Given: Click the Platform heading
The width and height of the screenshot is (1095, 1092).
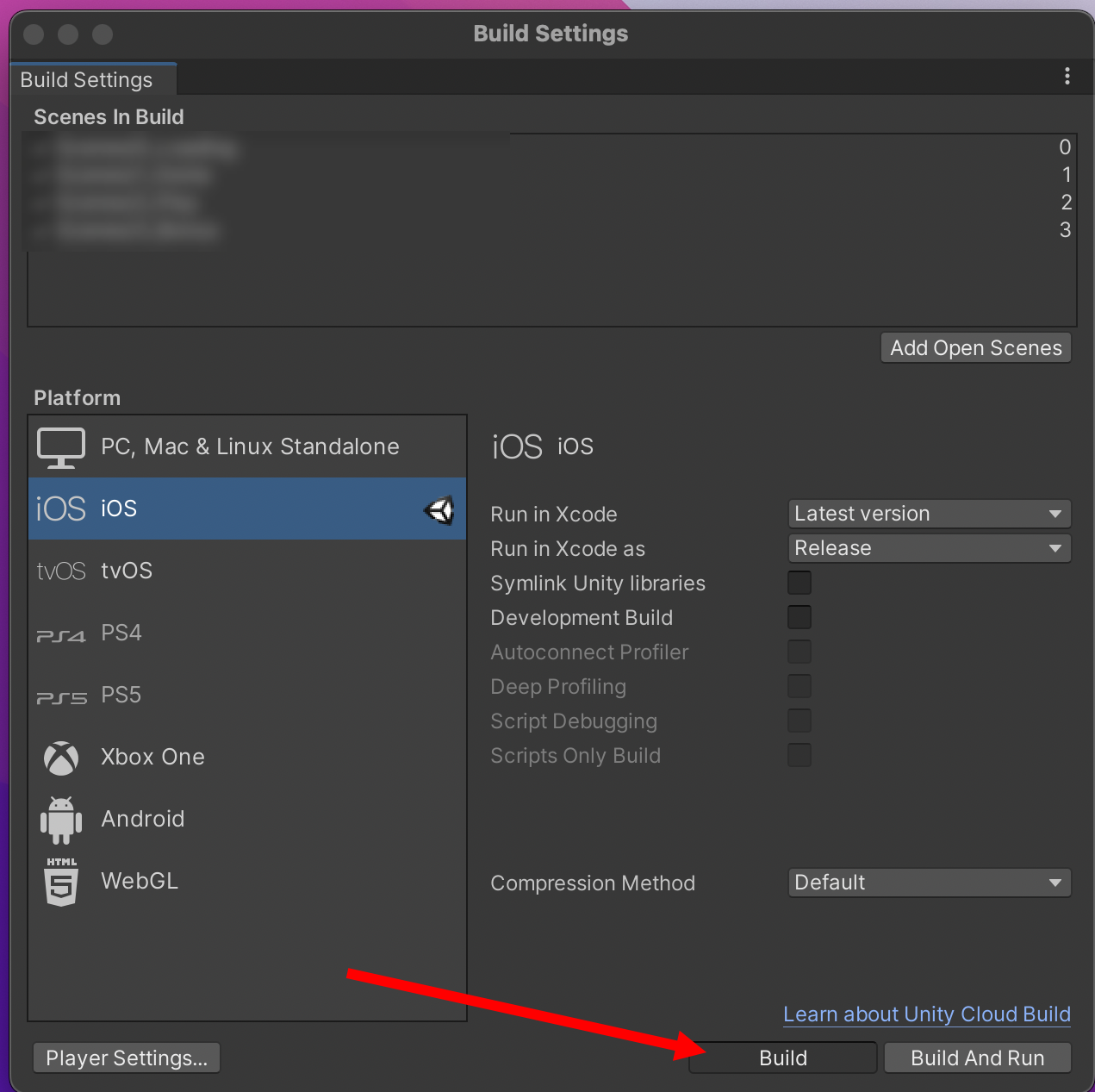Looking at the screenshot, I should click(x=77, y=398).
